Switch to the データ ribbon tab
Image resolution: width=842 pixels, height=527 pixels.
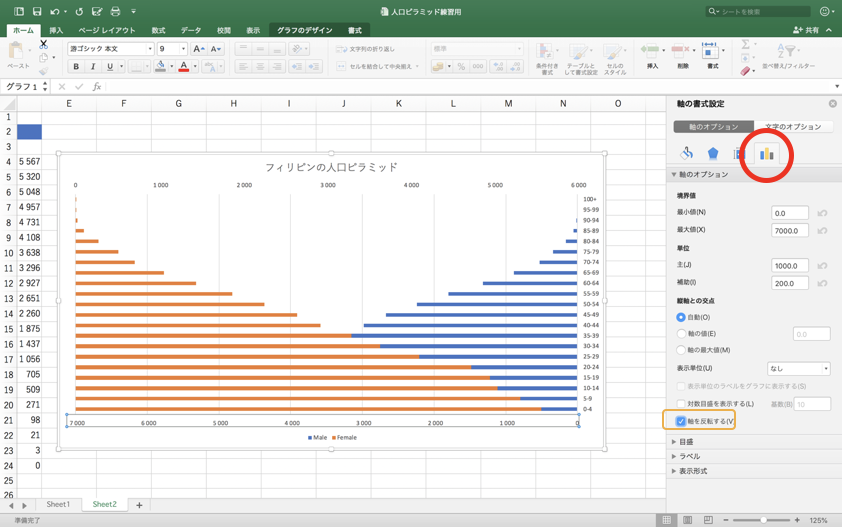coord(191,31)
